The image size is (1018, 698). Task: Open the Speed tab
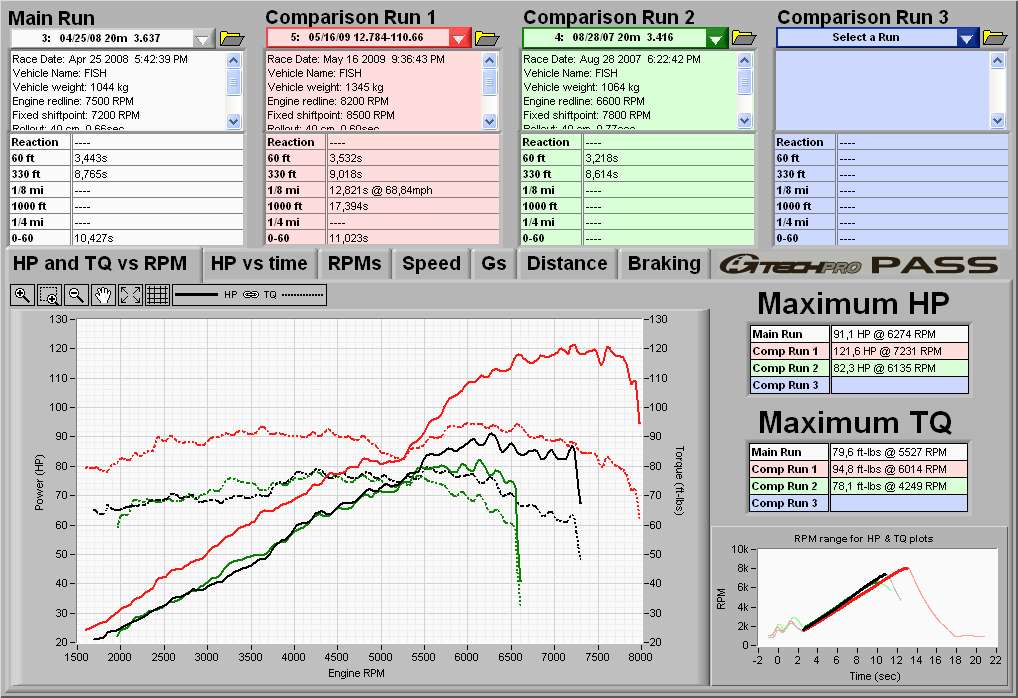431,264
